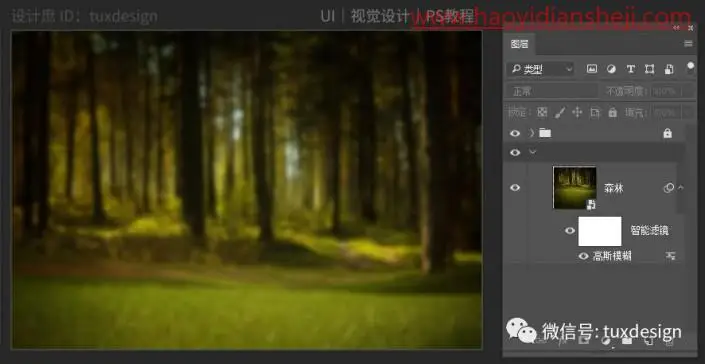
Task: Click the blurred forest canvas image
Action: [x=247, y=189]
